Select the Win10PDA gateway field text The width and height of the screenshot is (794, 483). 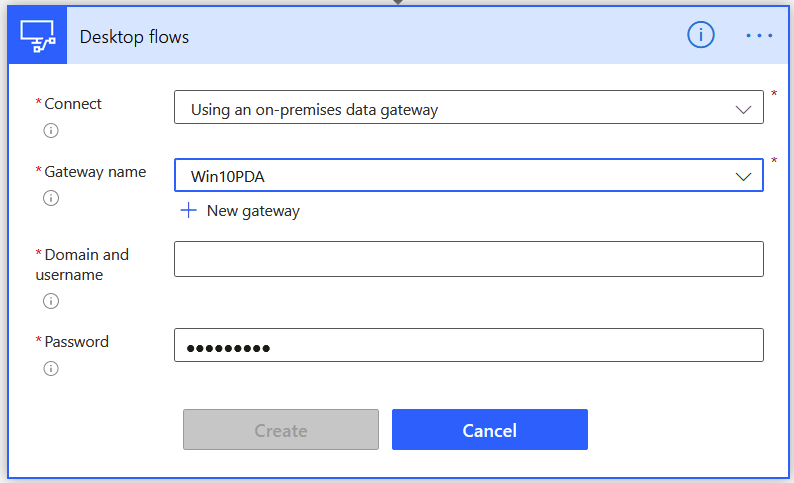[x=227, y=177]
